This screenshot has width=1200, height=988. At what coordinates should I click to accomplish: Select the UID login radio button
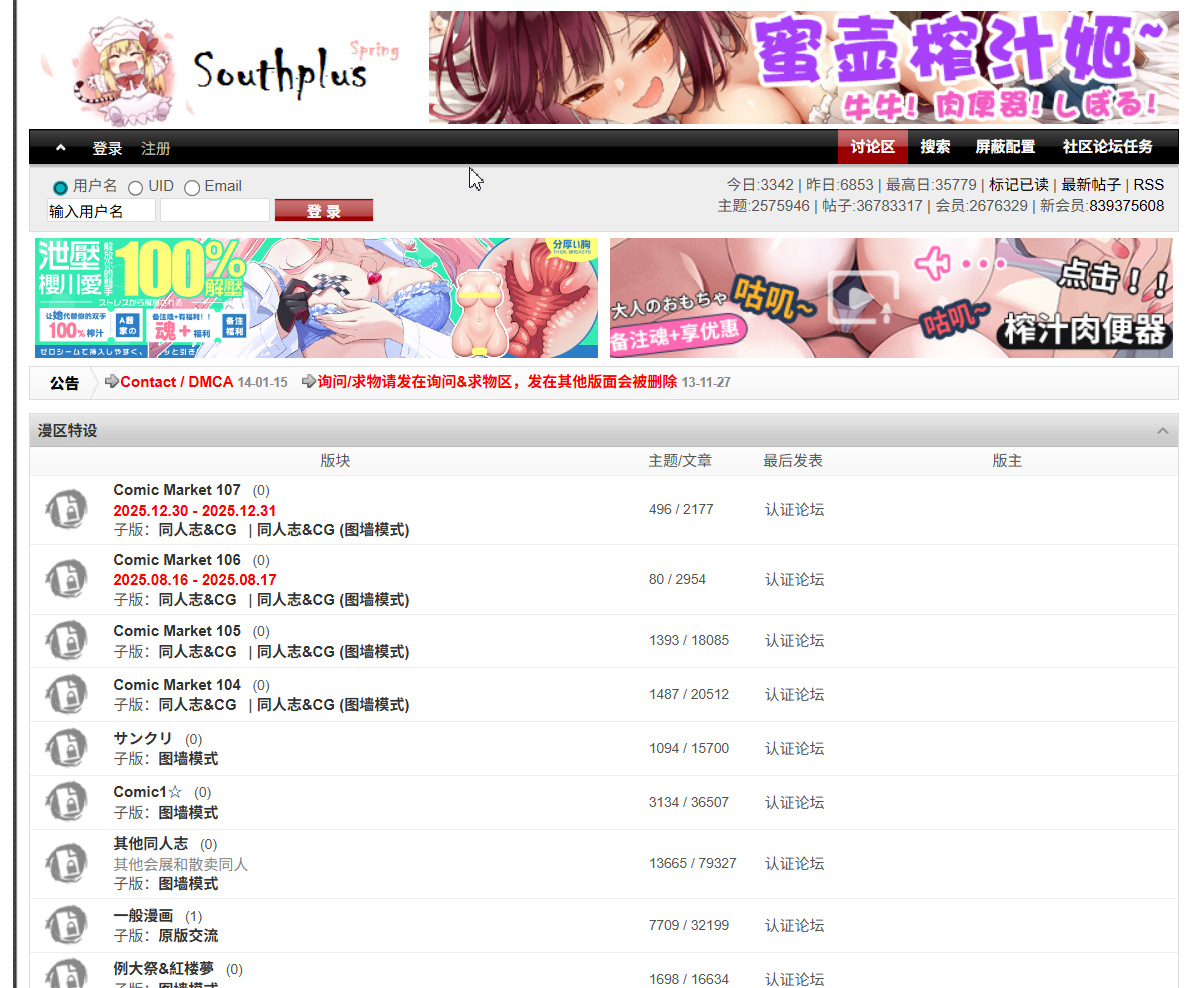point(135,186)
